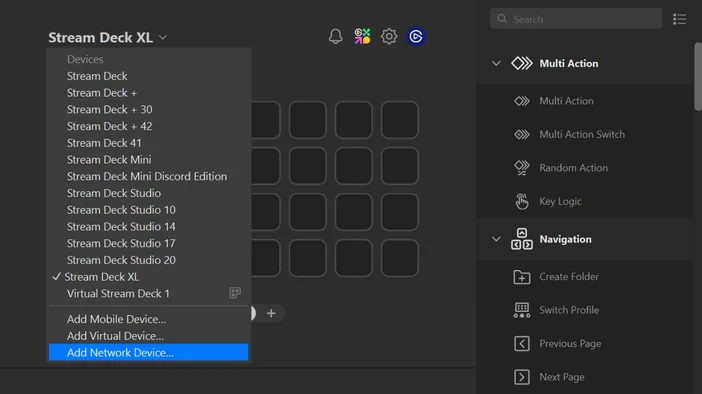Screen dimensions: 702x394
Task: Click the Next Page arrow icon
Action: (x=522, y=377)
